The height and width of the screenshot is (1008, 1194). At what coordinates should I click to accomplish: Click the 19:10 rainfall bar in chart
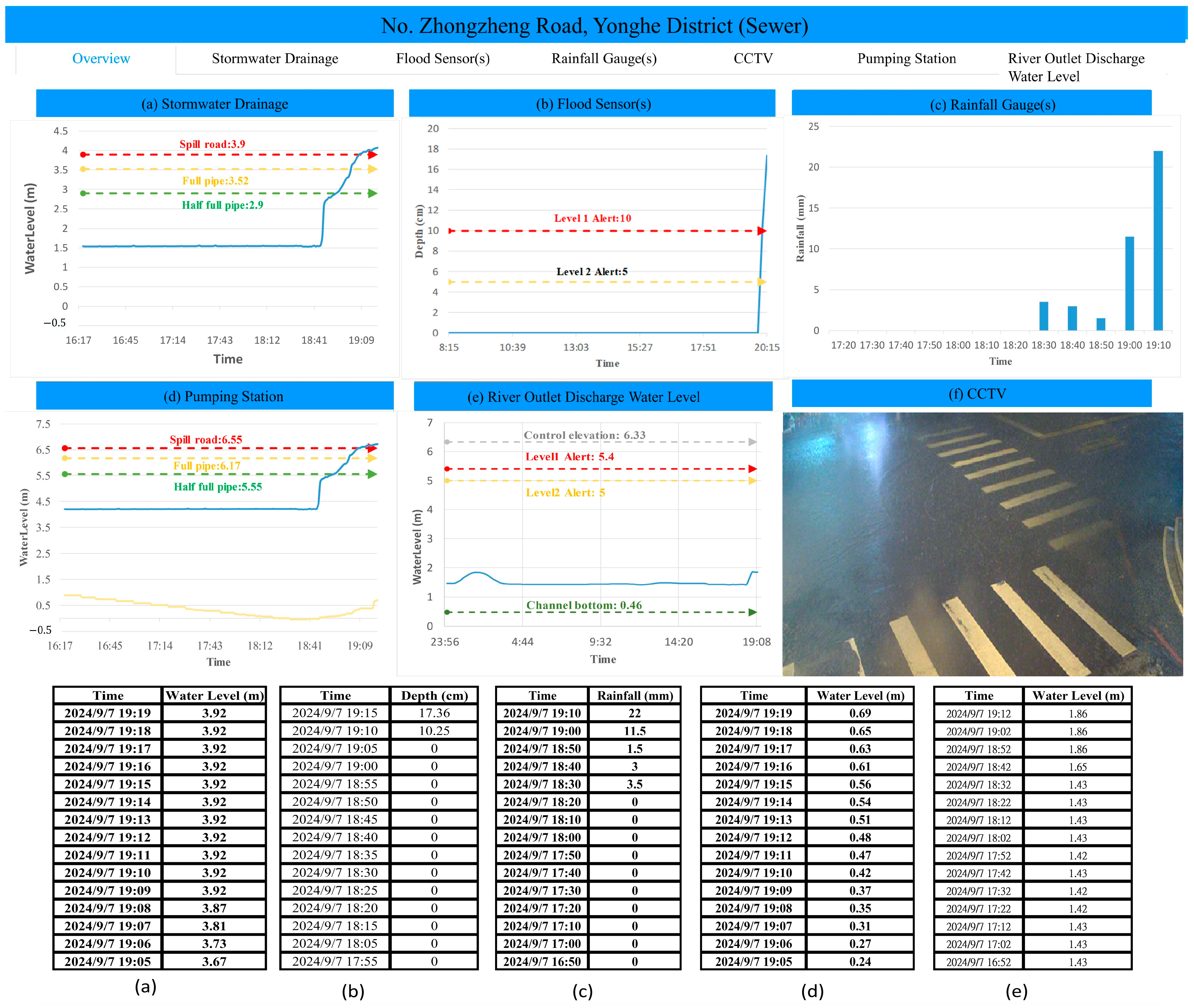tap(1158, 241)
